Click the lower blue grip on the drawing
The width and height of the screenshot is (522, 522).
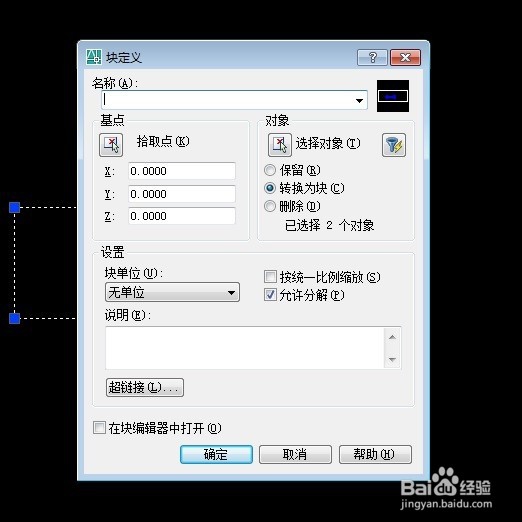14,318
